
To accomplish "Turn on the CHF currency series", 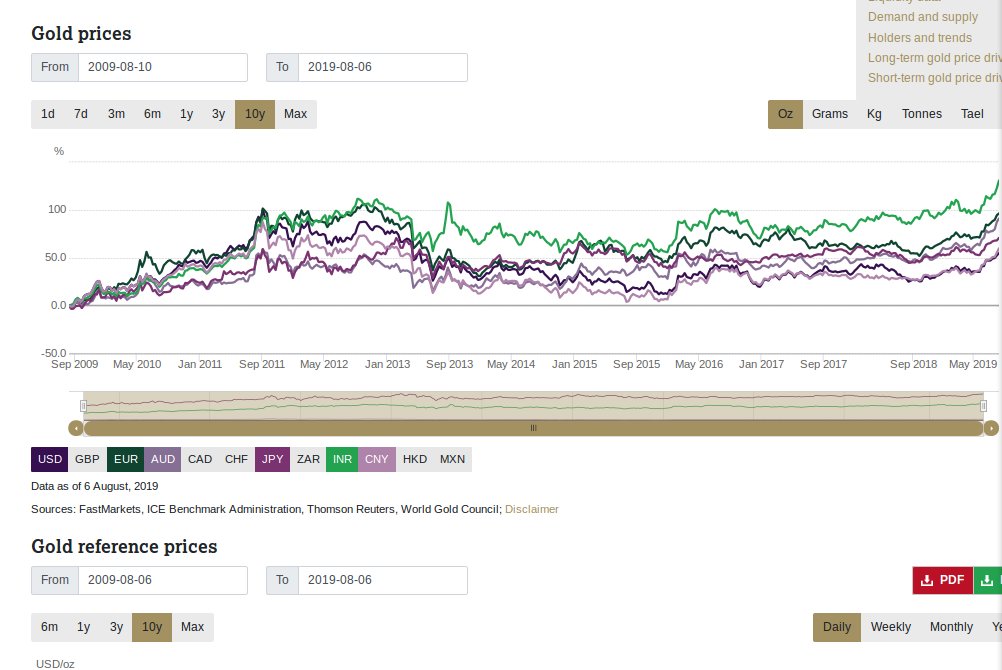I will [x=236, y=460].
